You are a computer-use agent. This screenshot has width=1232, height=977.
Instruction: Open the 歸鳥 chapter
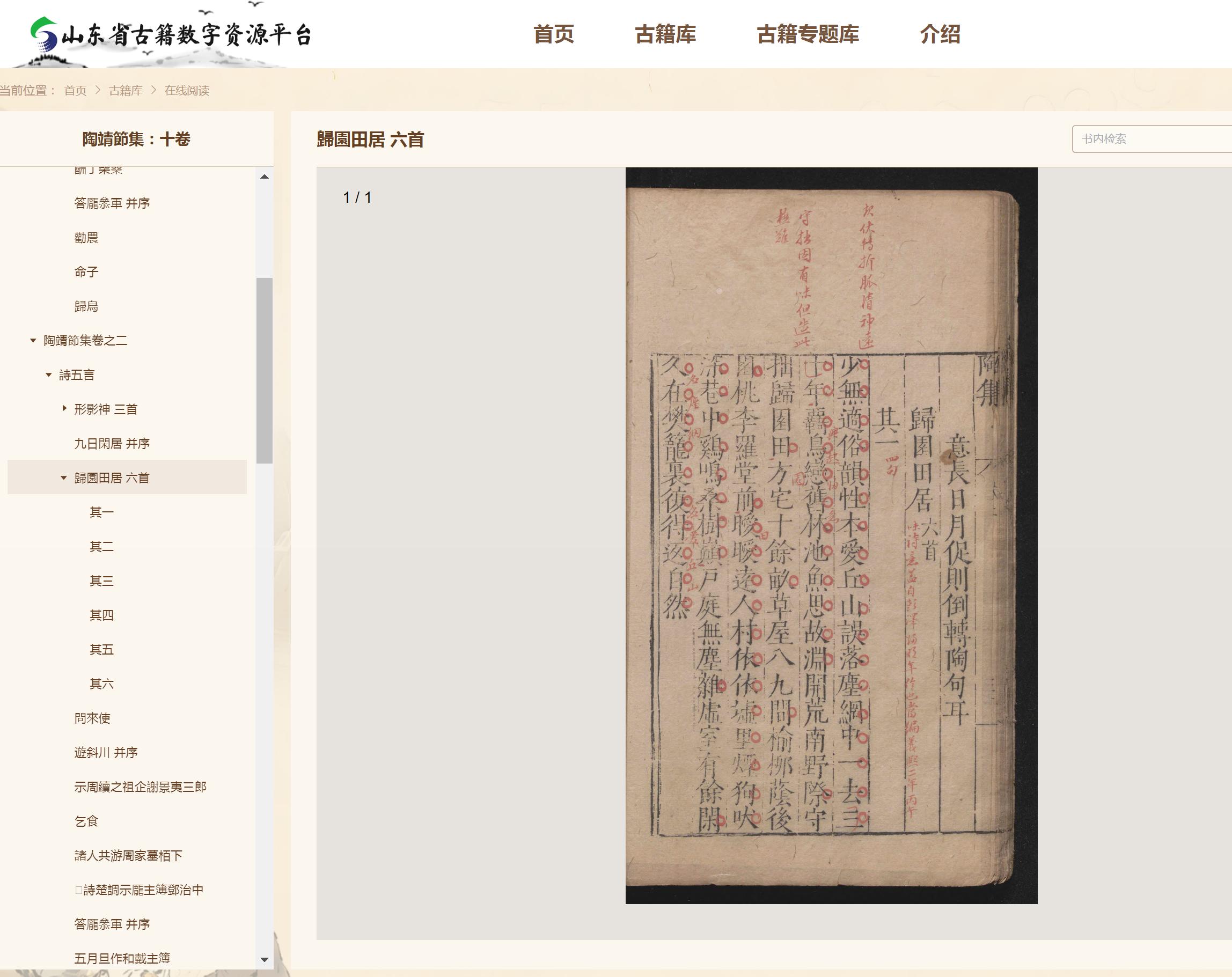pyautogui.click(x=86, y=306)
